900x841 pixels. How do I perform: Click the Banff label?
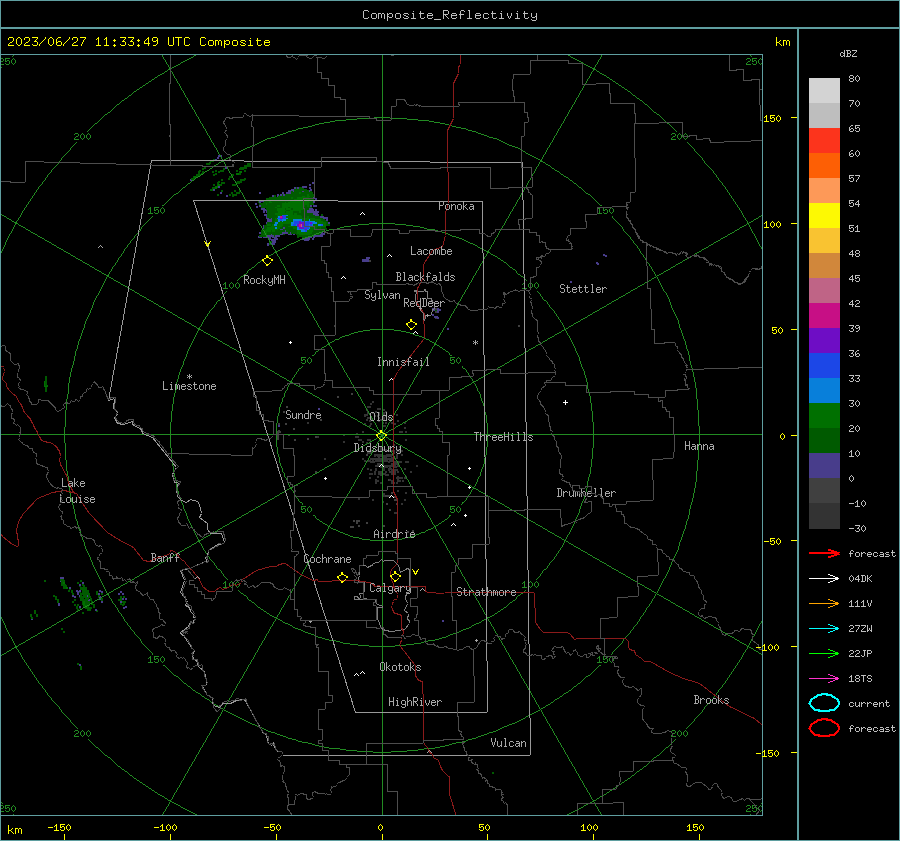165,557
